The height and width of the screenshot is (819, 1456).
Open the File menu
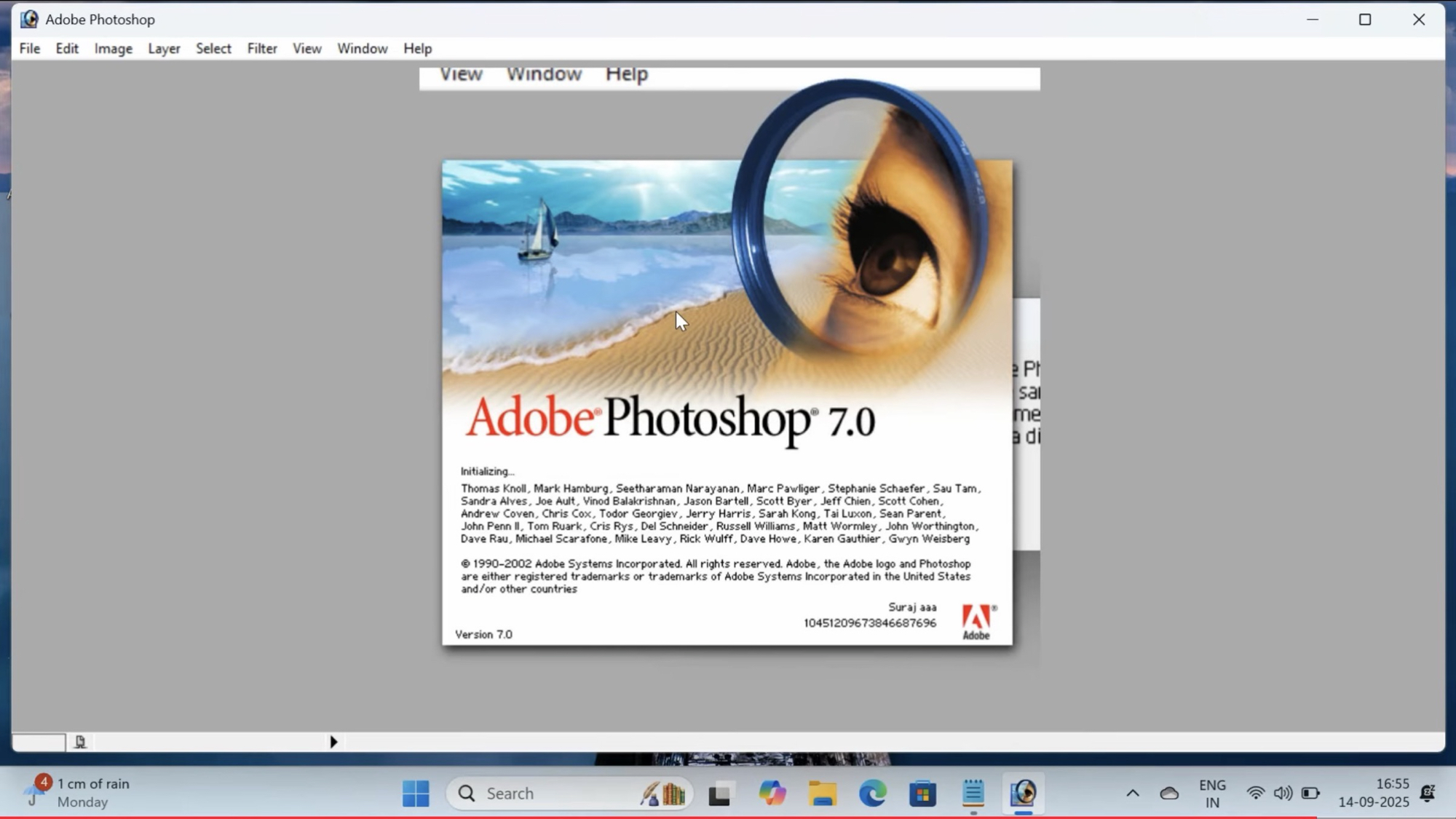(x=30, y=49)
